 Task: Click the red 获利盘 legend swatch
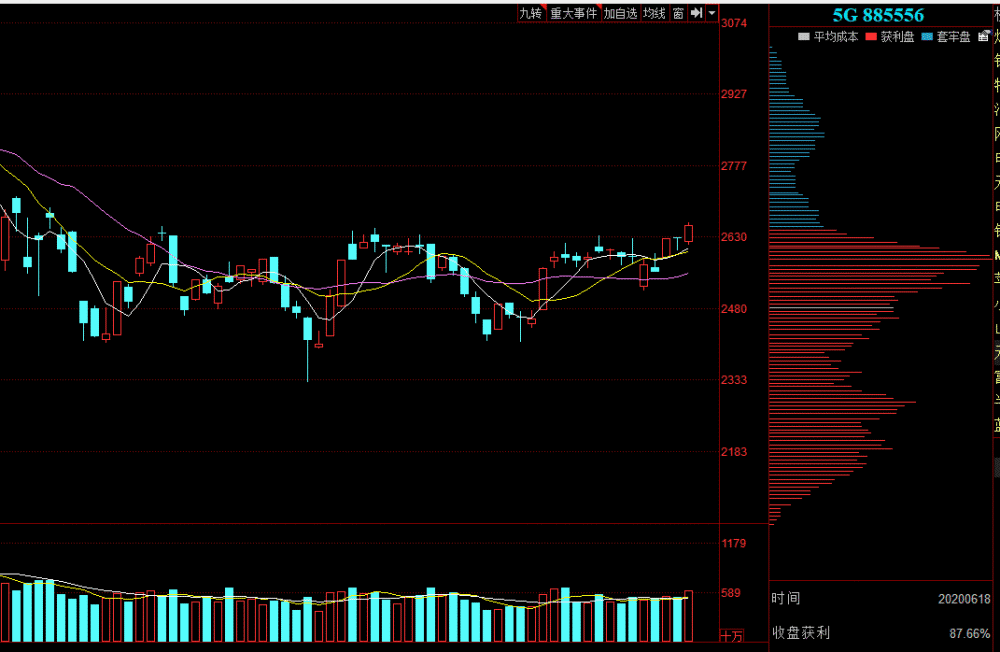tap(871, 37)
